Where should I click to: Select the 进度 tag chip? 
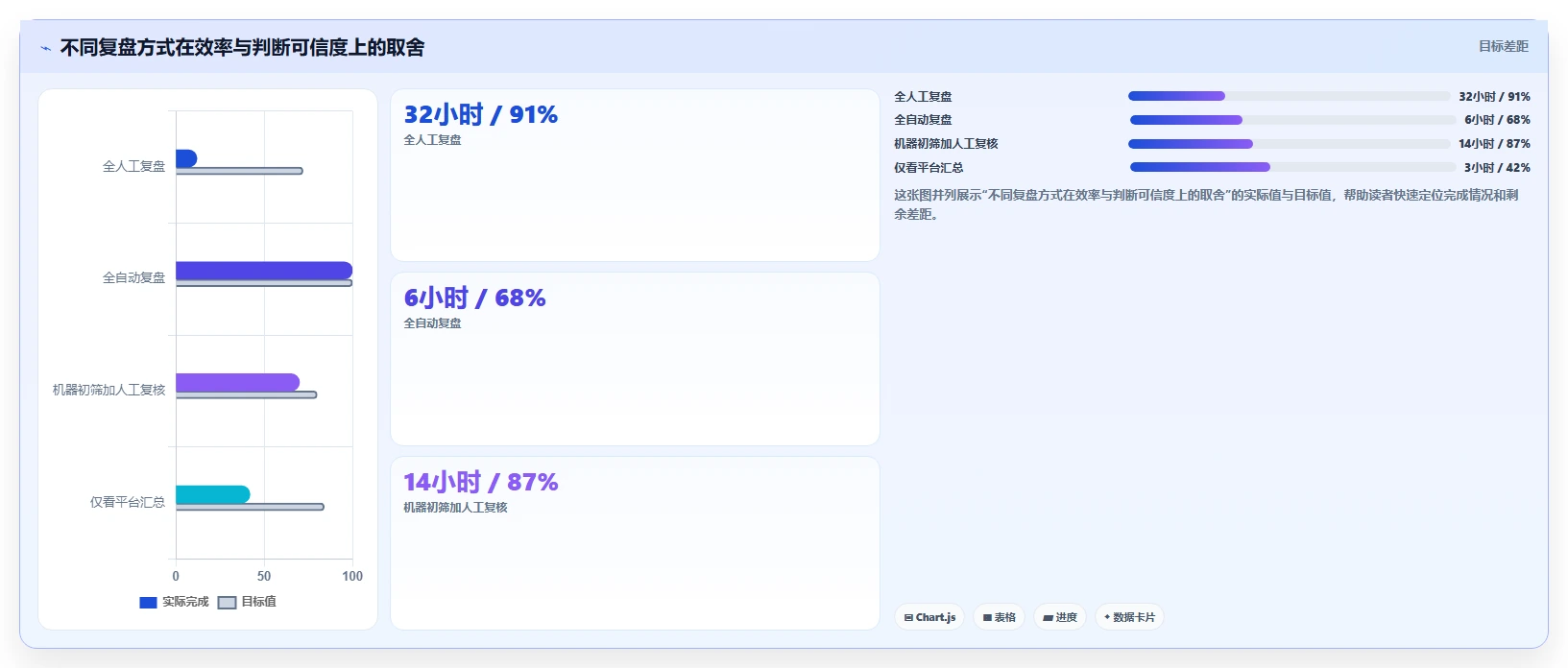click(1060, 617)
